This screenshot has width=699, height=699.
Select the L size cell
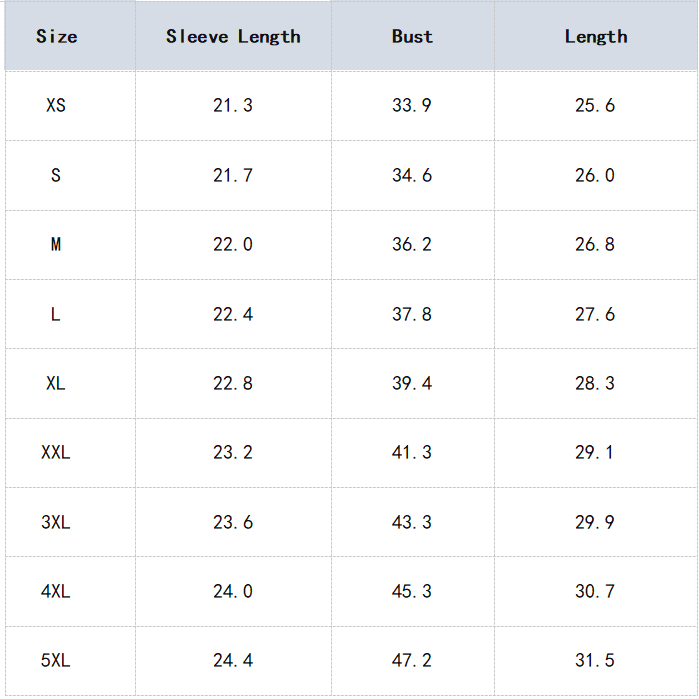pos(56,314)
